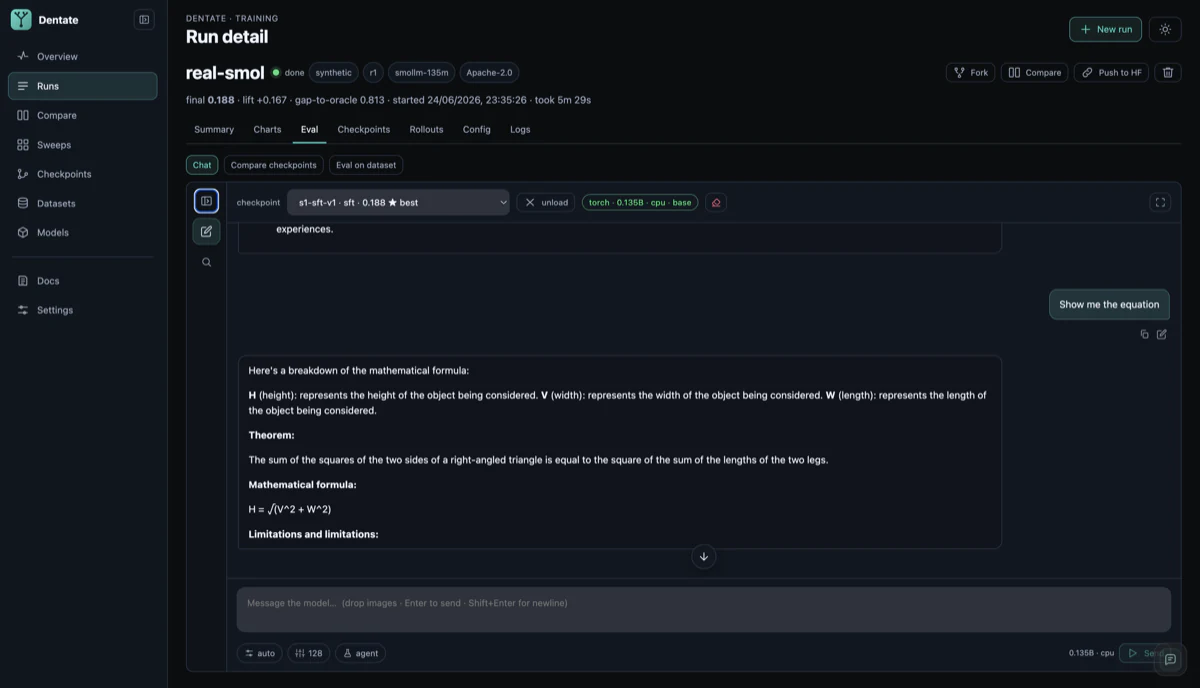Open the auto sampling settings chip
The height and width of the screenshot is (688, 1200).
(x=260, y=653)
